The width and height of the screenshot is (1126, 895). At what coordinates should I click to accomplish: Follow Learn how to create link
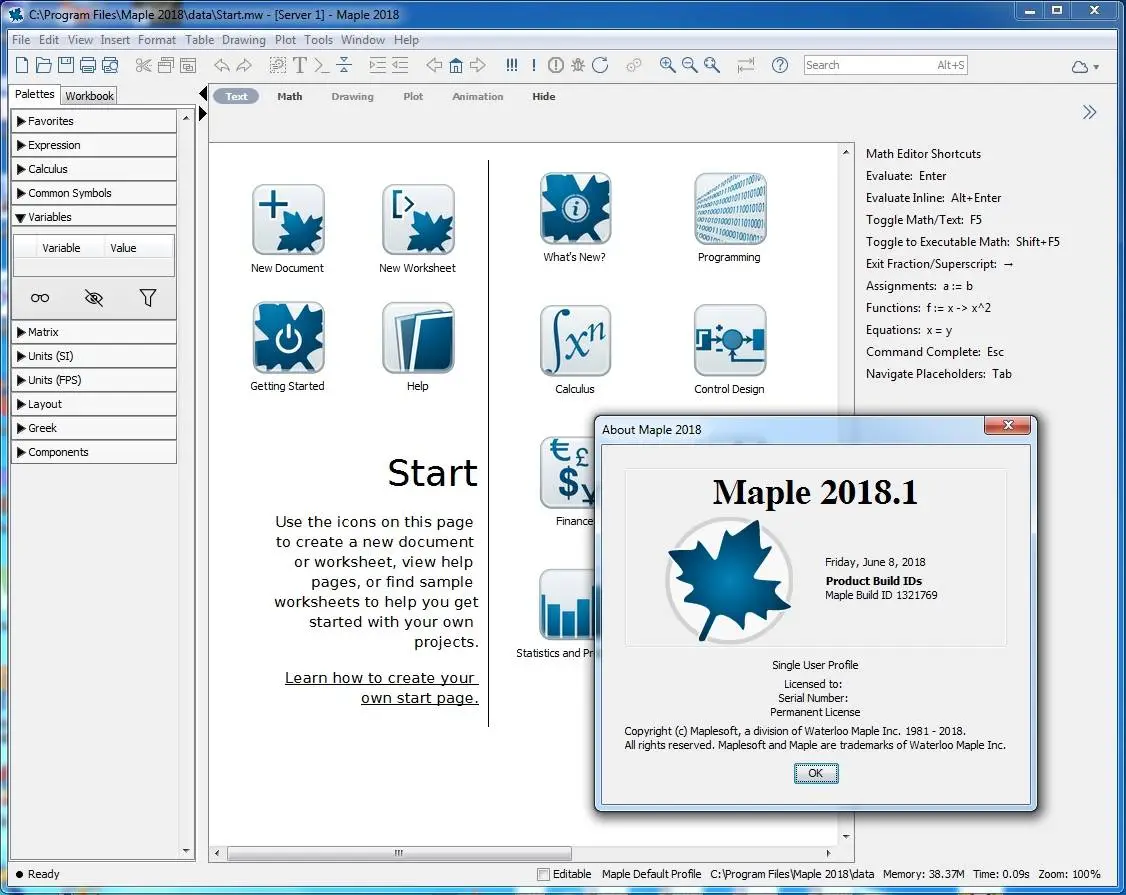[381, 688]
